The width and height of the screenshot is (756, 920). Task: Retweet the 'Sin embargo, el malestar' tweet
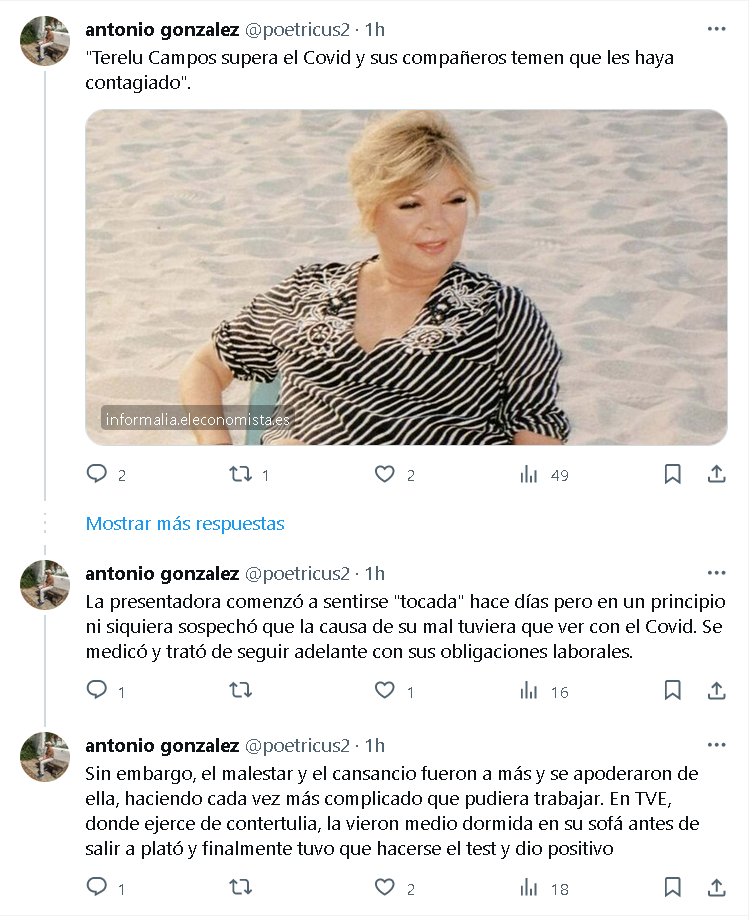241,887
